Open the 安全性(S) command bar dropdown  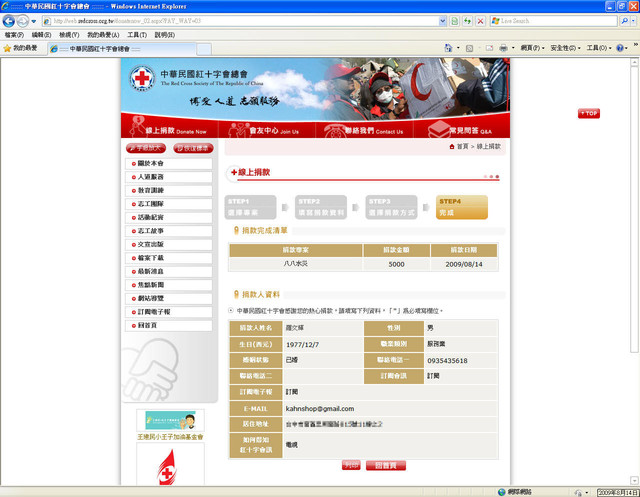[565, 48]
